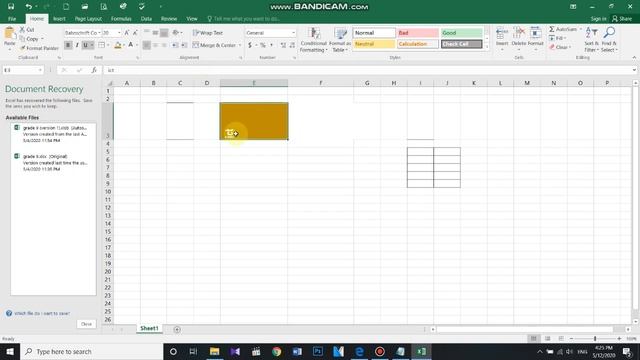Click the Insert cells icon
The width and height of the screenshot is (640, 360).
click(x=502, y=33)
